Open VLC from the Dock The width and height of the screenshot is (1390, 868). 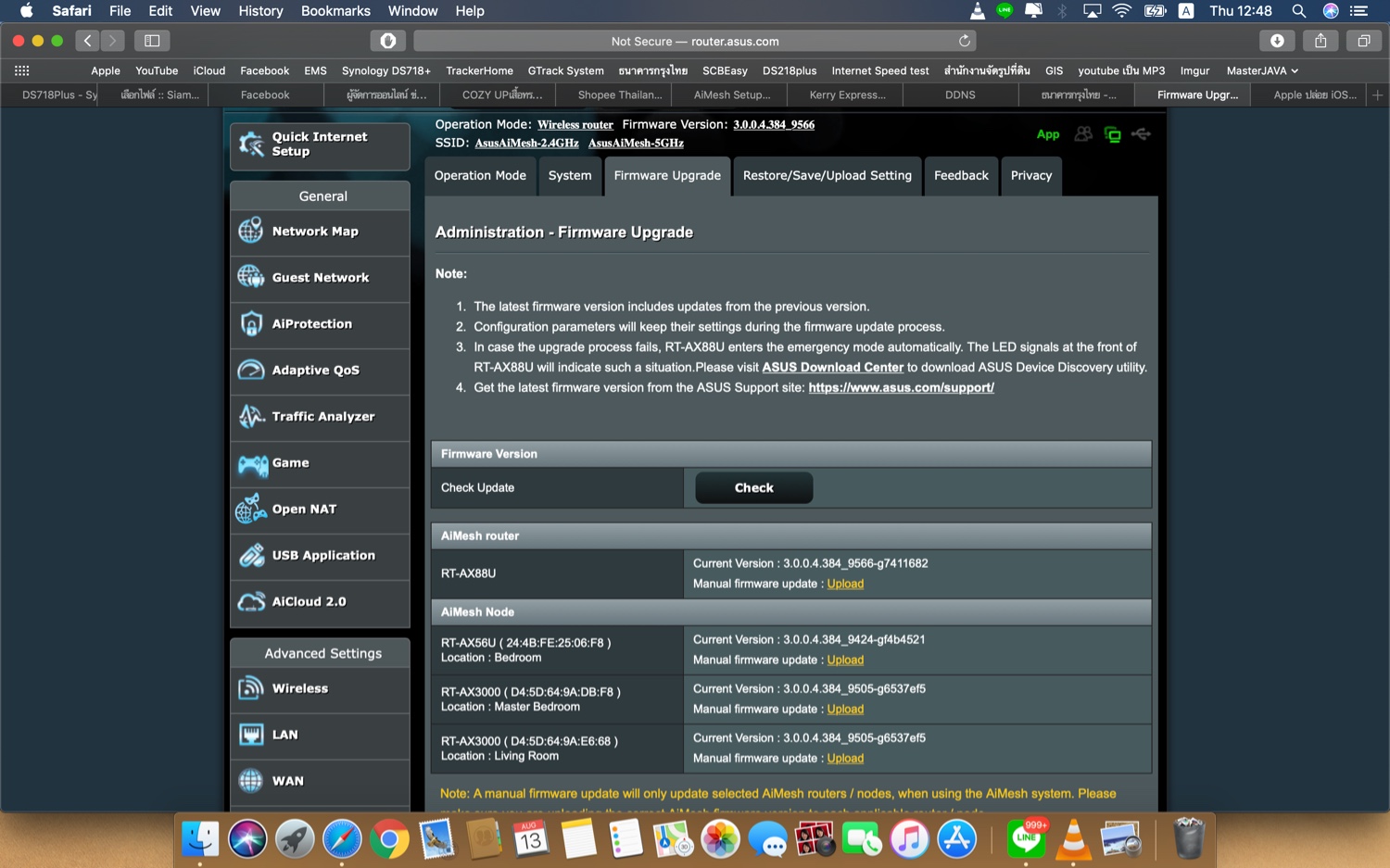coord(1074,839)
